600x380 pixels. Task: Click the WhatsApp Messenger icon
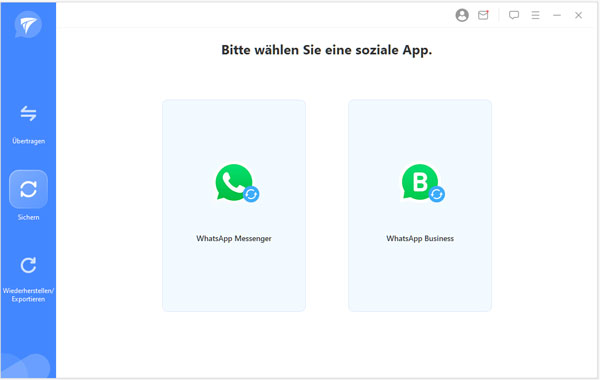click(237, 183)
